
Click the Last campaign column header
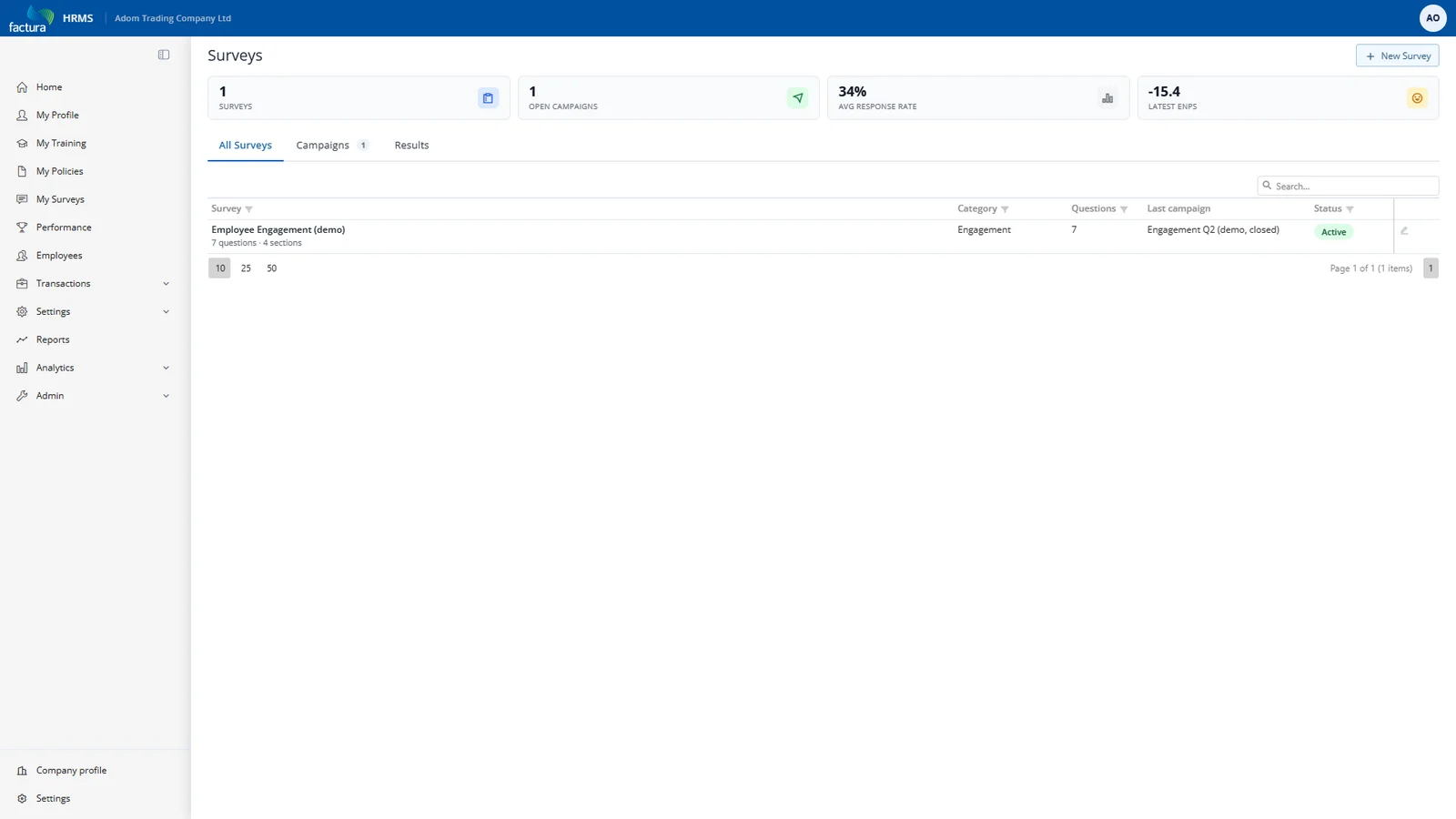tap(1178, 209)
